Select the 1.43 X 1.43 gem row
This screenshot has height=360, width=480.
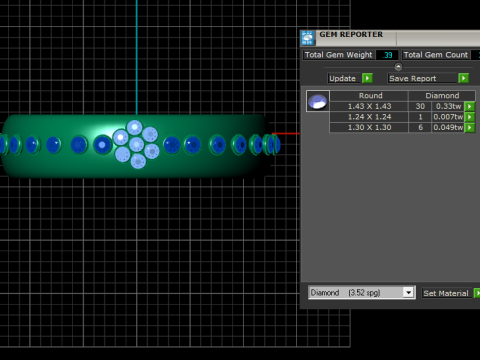tap(402, 106)
